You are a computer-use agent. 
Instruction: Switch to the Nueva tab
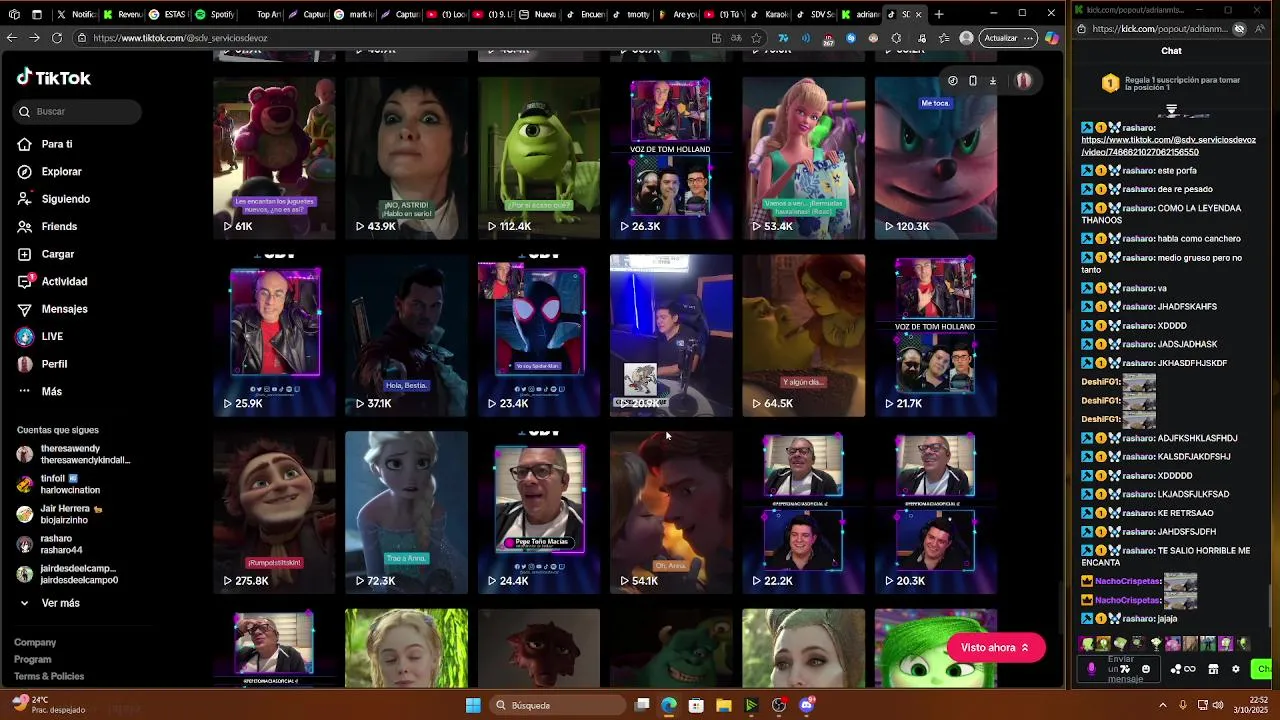pos(537,14)
